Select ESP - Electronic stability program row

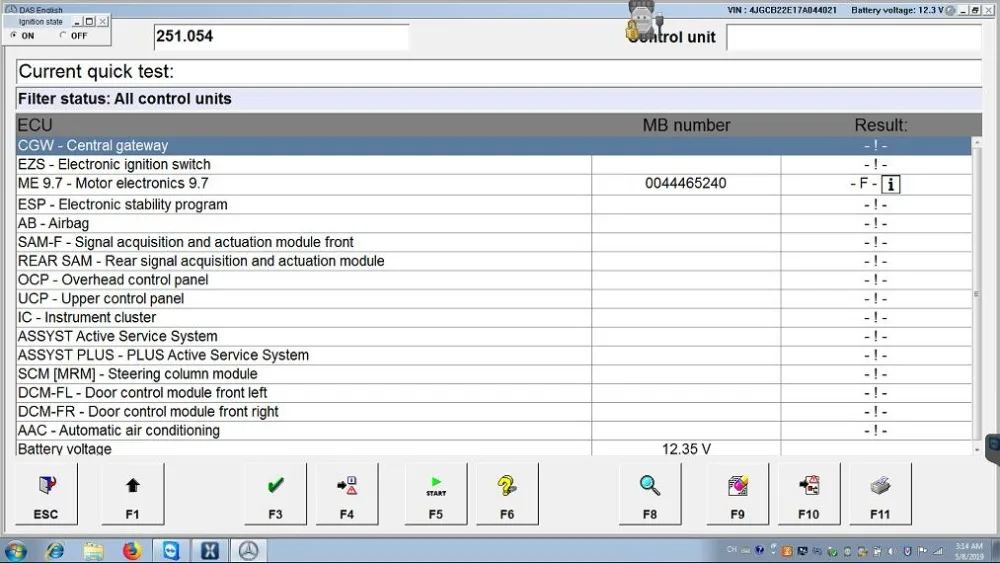tap(494, 205)
